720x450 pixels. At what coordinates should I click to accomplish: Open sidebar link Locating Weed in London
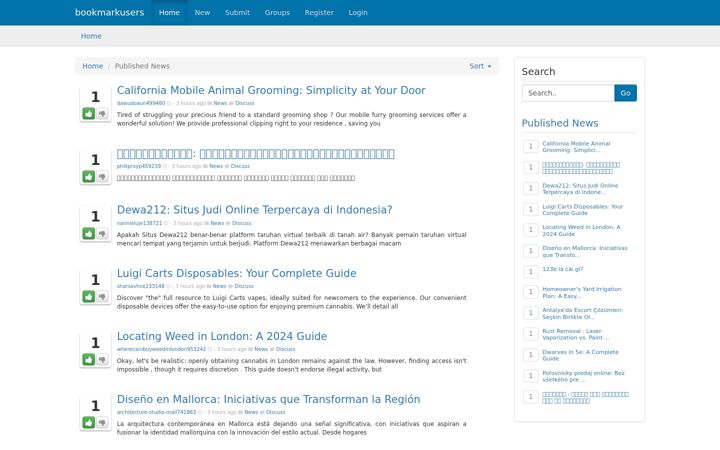coord(581,231)
